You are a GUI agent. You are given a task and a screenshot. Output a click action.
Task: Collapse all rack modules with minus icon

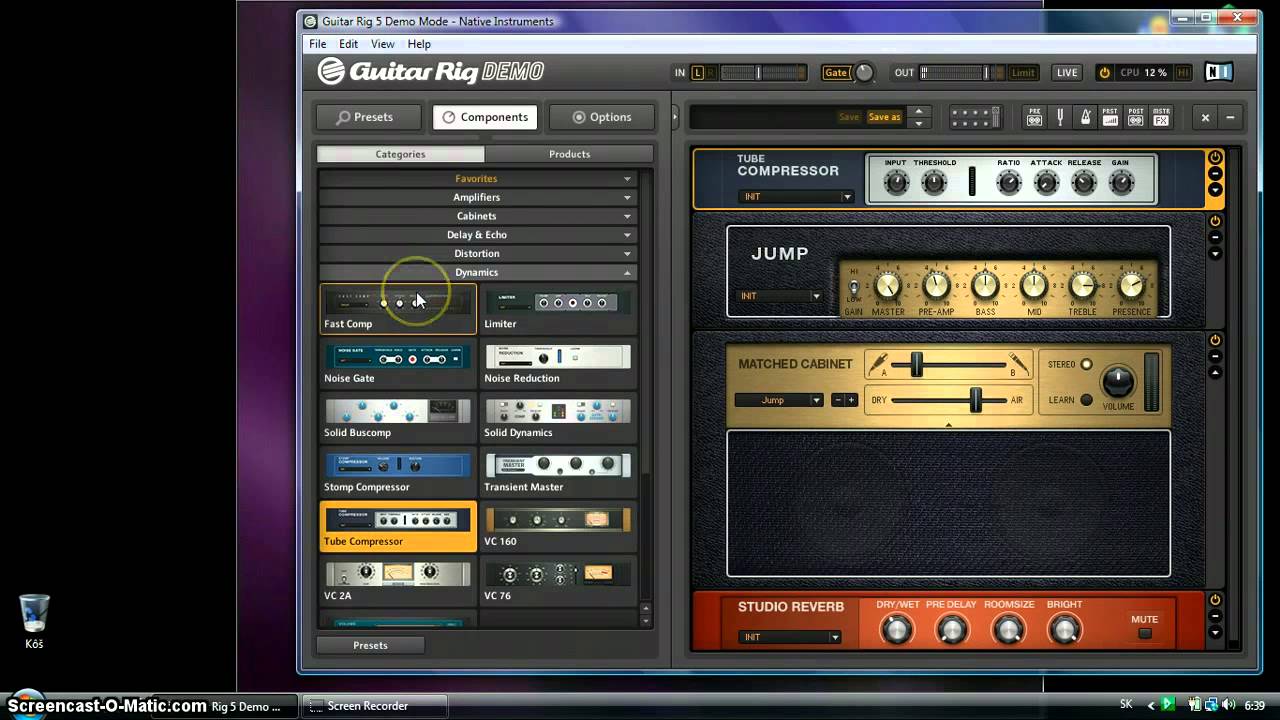(1230, 117)
